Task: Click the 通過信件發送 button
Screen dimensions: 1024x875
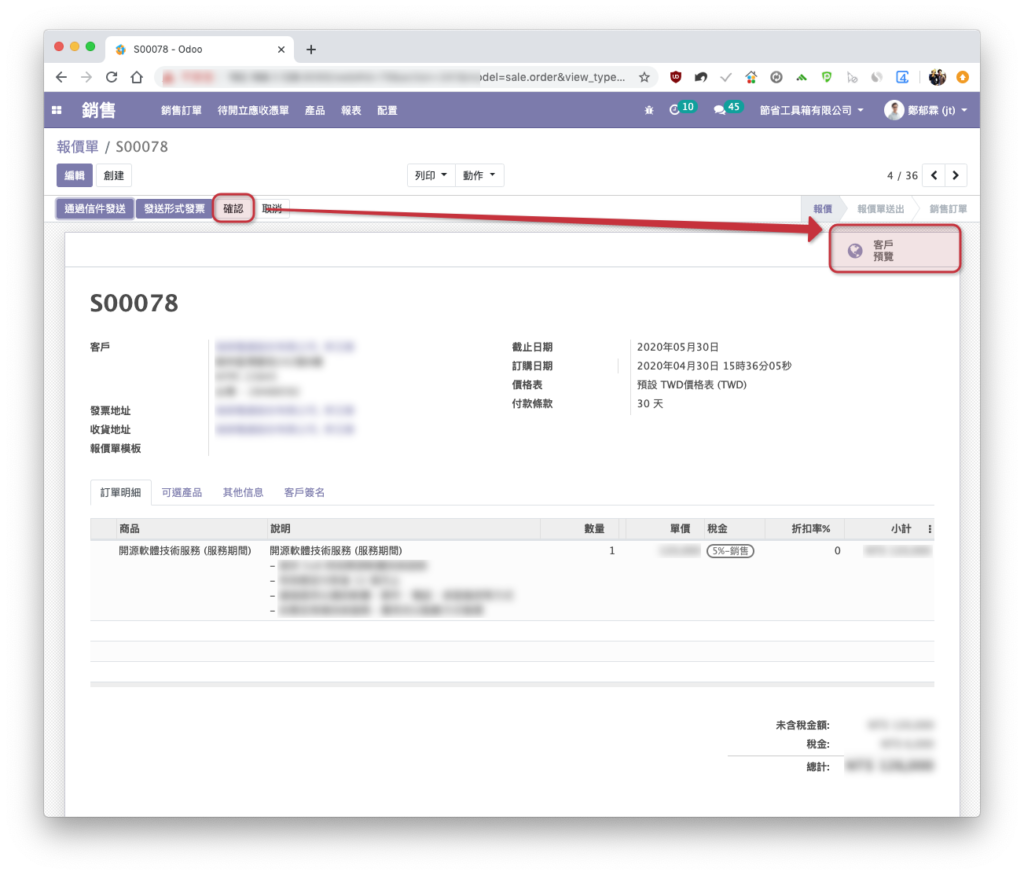Action: tap(95, 209)
